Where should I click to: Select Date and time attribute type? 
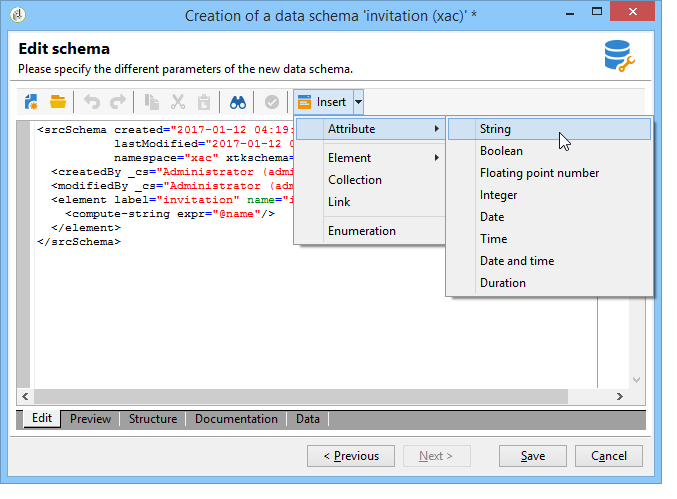tap(516, 261)
